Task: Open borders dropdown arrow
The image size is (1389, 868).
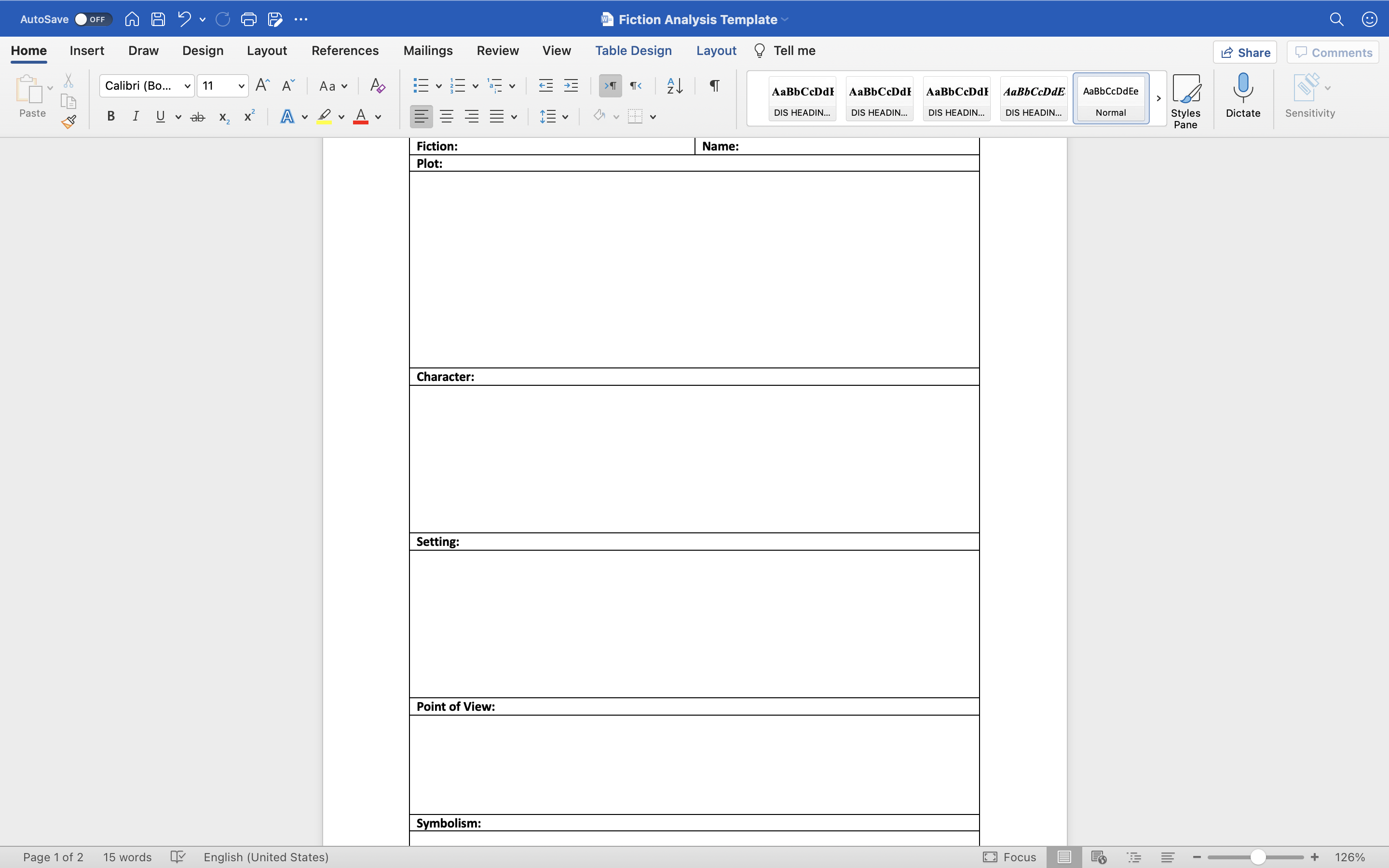Action: pos(653,117)
